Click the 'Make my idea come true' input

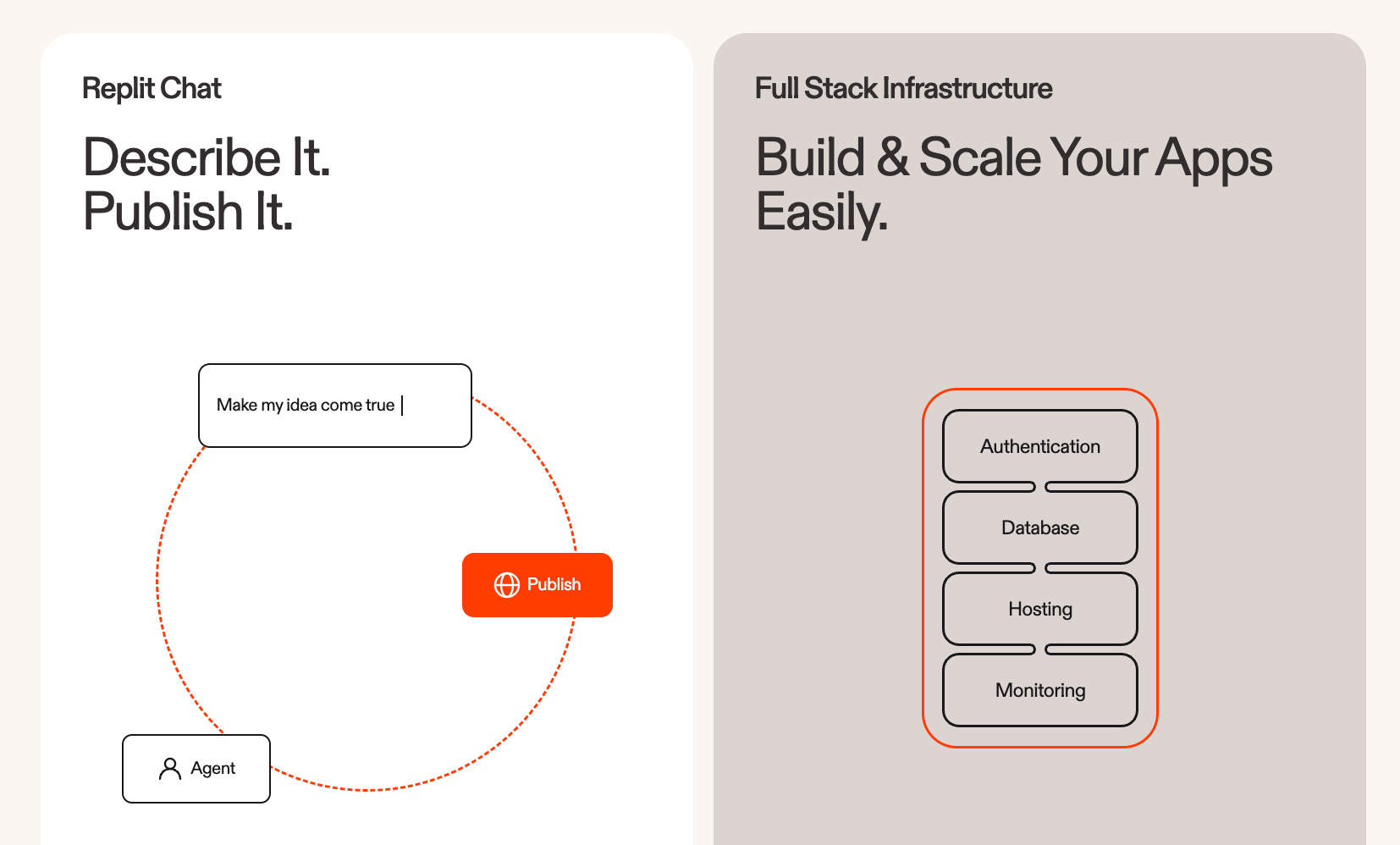pyautogui.click(x=335, y=406)
